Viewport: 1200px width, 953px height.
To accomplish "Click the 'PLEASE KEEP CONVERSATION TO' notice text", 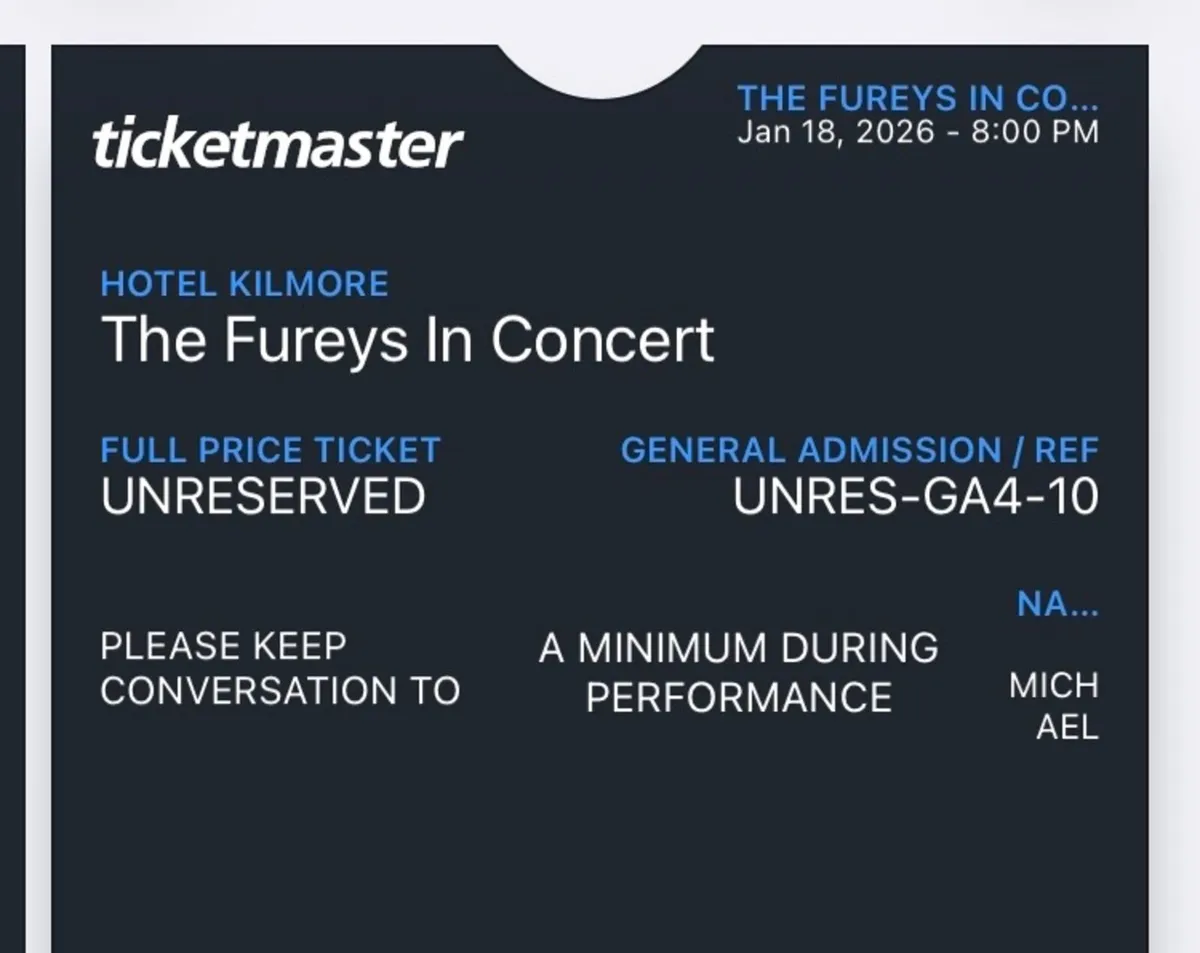I will [x=279, y=667].
